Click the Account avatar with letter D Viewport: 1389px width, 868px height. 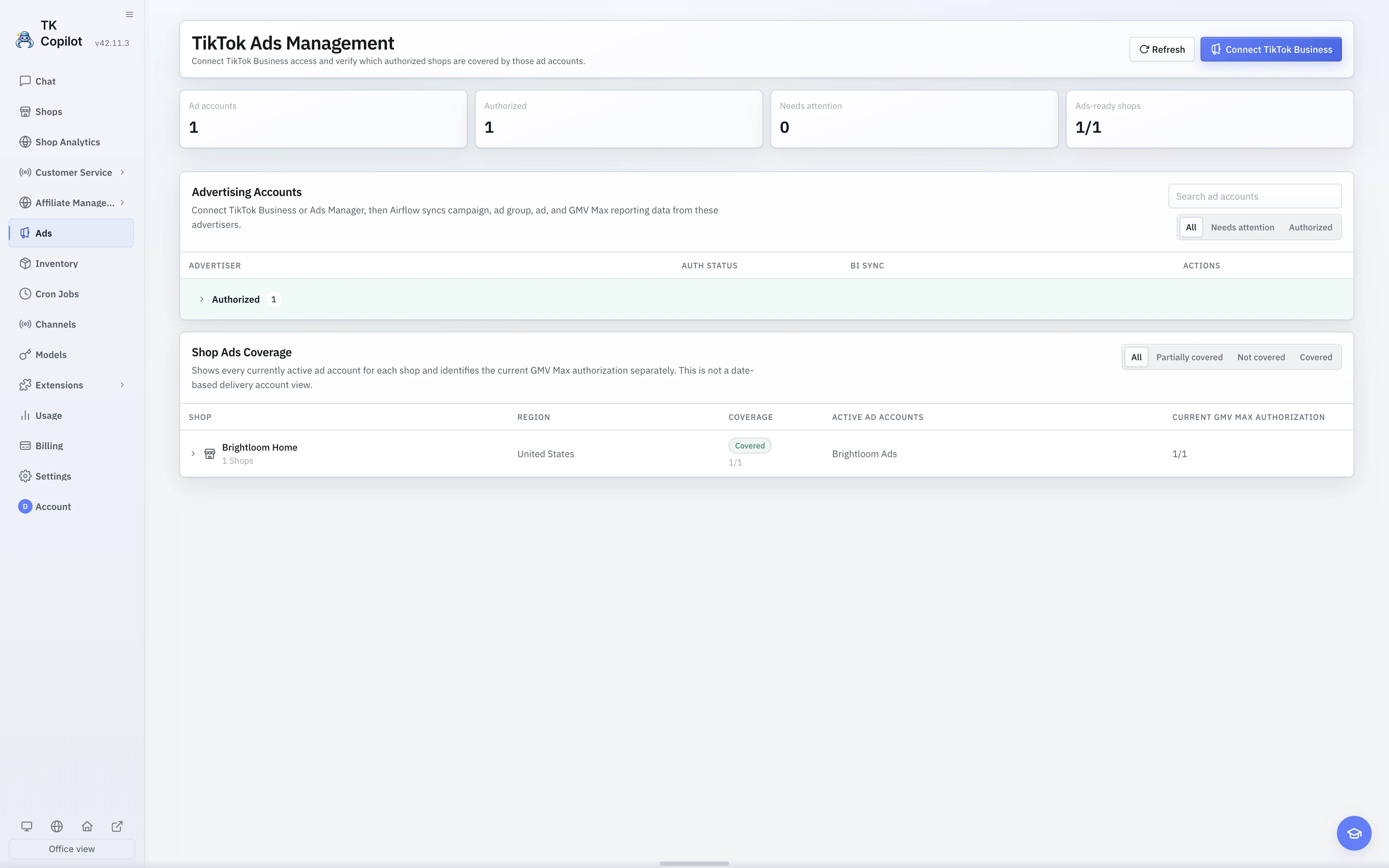(x=25, y=506)
